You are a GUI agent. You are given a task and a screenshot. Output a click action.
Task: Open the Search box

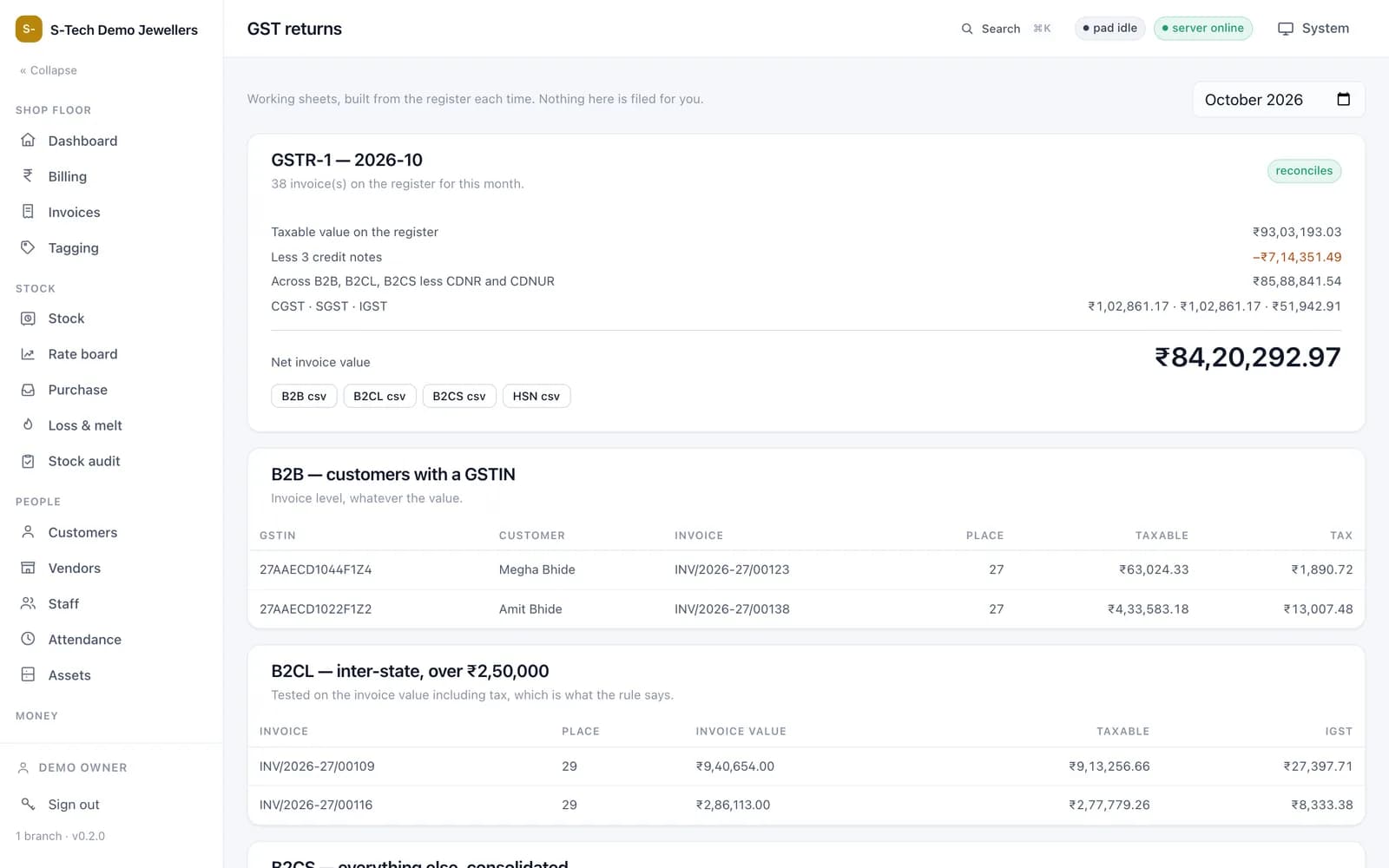[1007, 29]
